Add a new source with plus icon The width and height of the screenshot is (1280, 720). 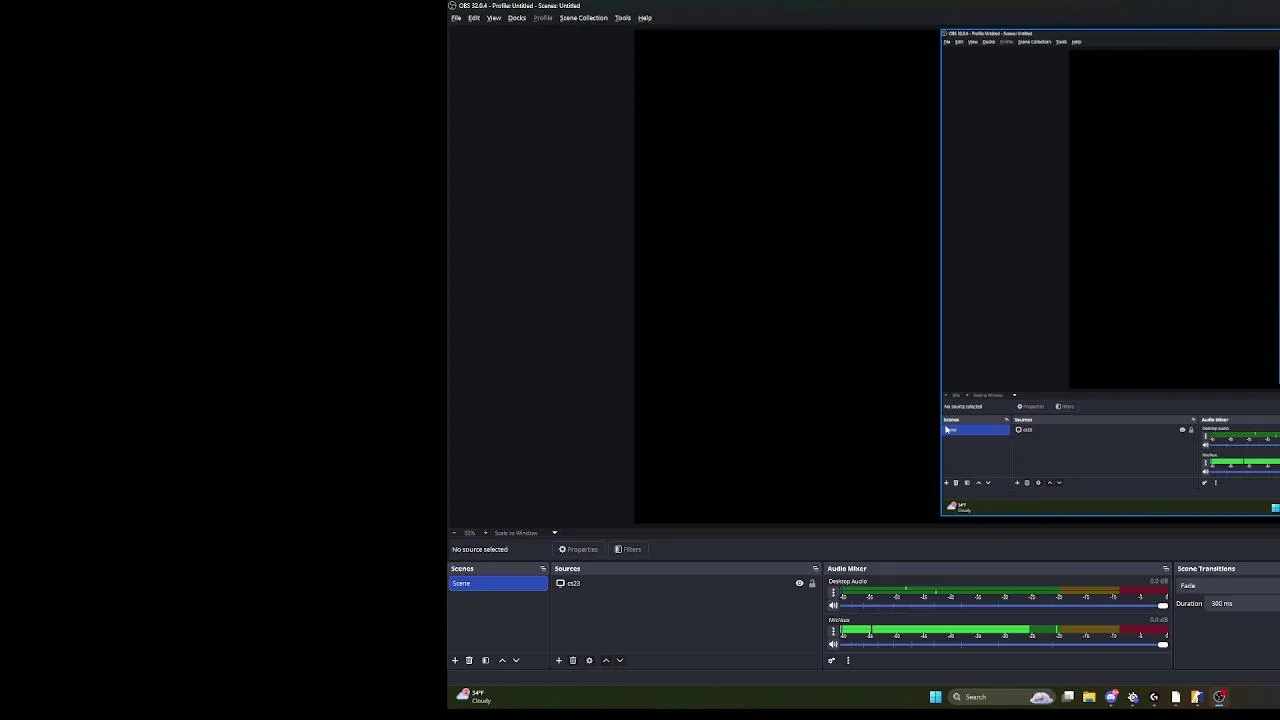pyautogui.click(x=559, y=660)
